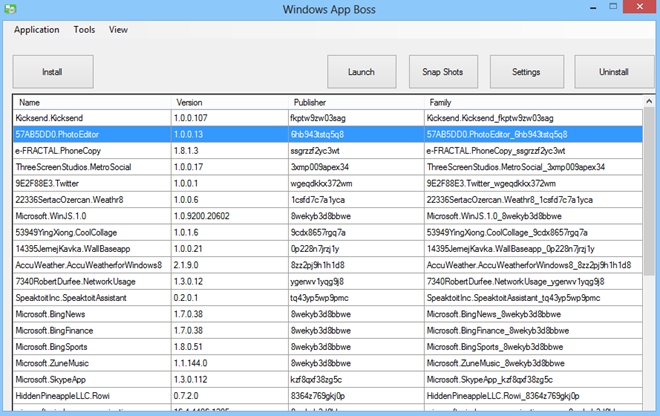The height and width of the screenshot is (416, 660).
Task: Select 14395JernejKavka.WallBaseapp row
Action: 328,249
